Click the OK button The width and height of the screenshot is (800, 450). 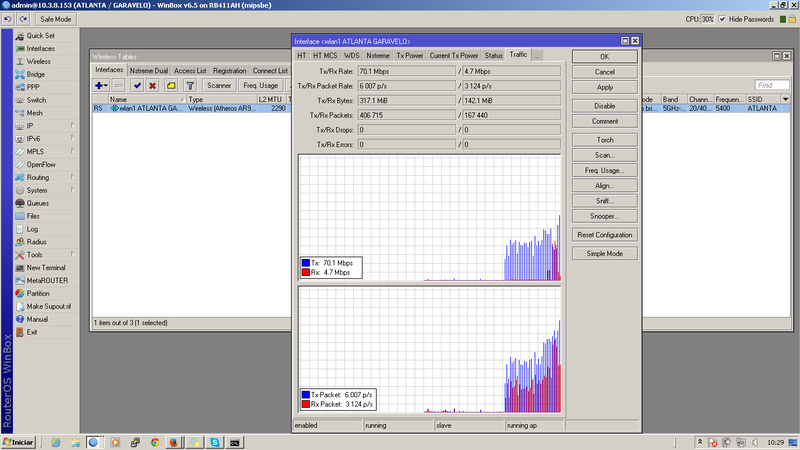[x=605, y=57]
